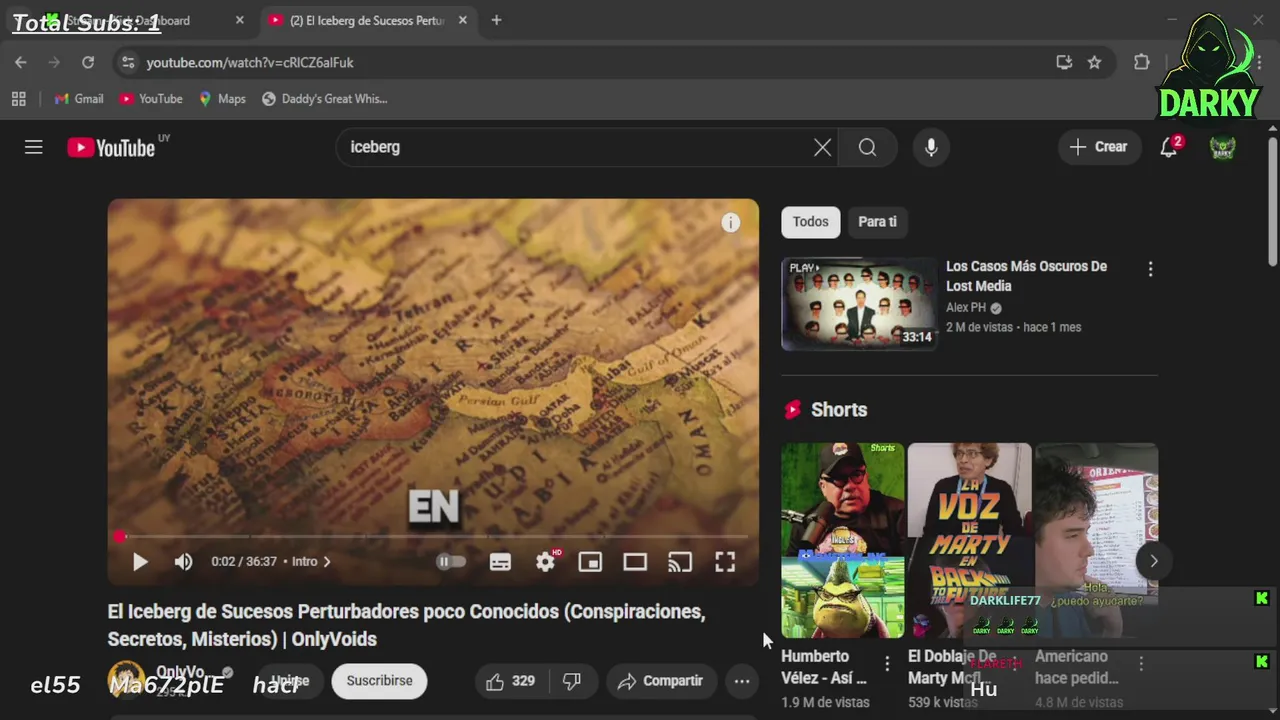The height and width of the screenshot is (720, 1280).
Task: Open more actions for the video
Action: (742, 681)
